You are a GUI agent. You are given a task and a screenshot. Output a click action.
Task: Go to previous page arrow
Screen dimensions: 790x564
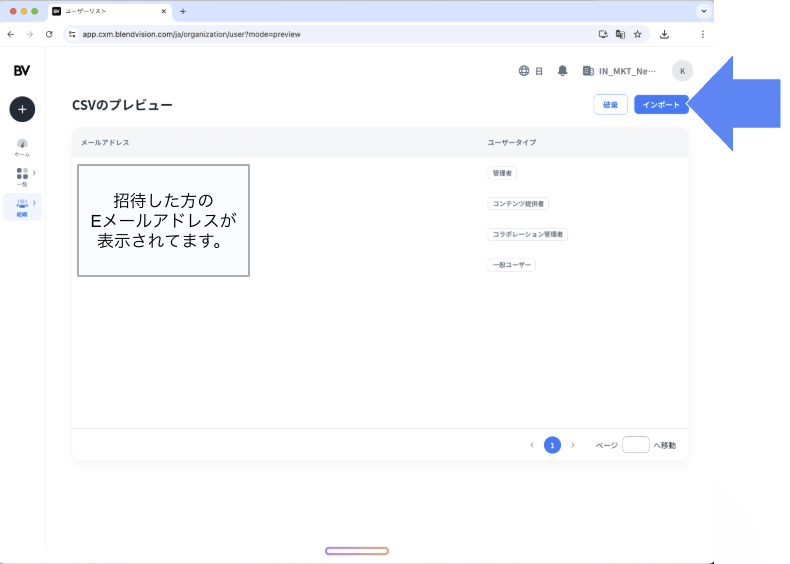(532, 445)
